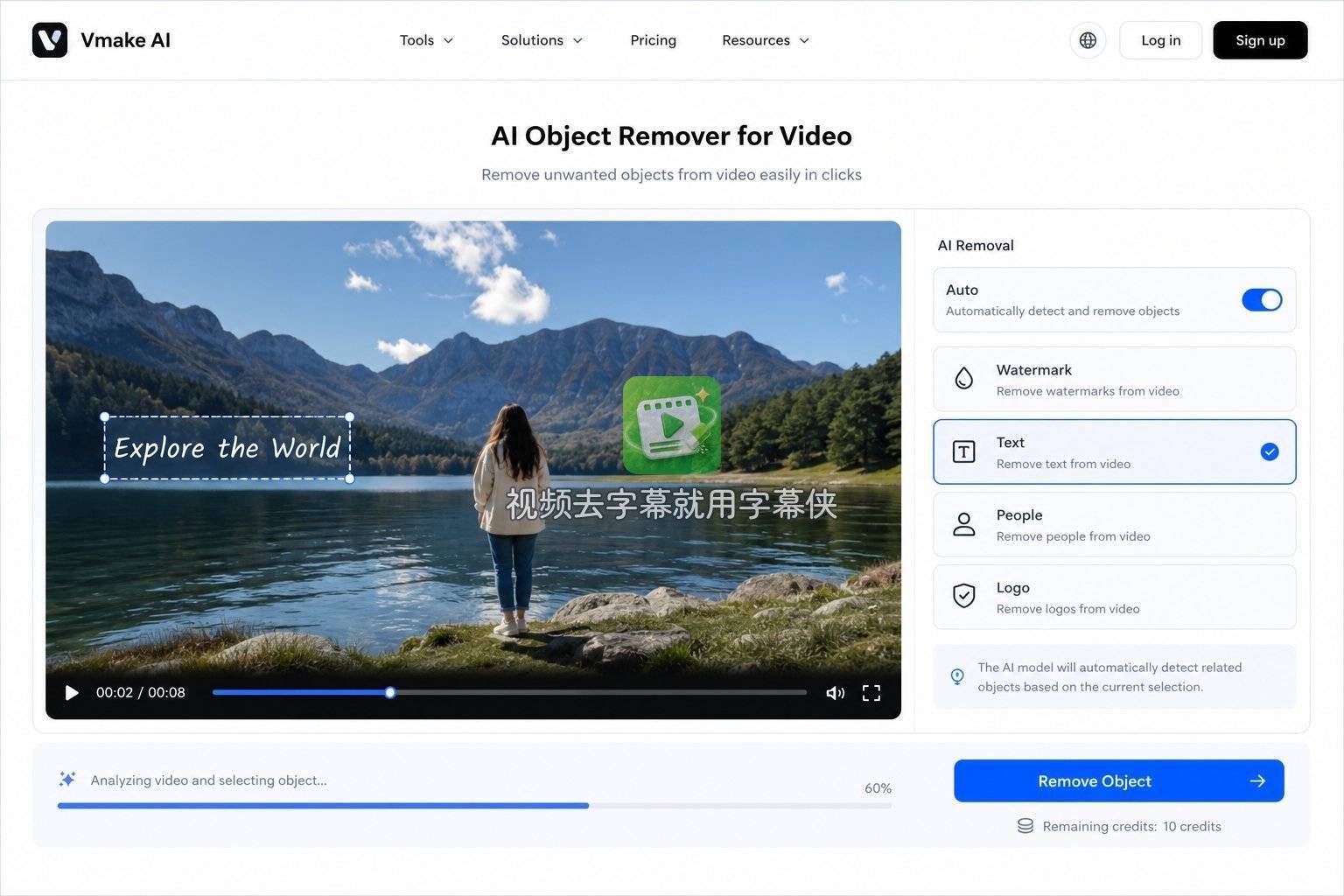The height and width of the screenshot is (896, 1344).
Task: Uncheck the Text option checkmark
Action: 1270,451
